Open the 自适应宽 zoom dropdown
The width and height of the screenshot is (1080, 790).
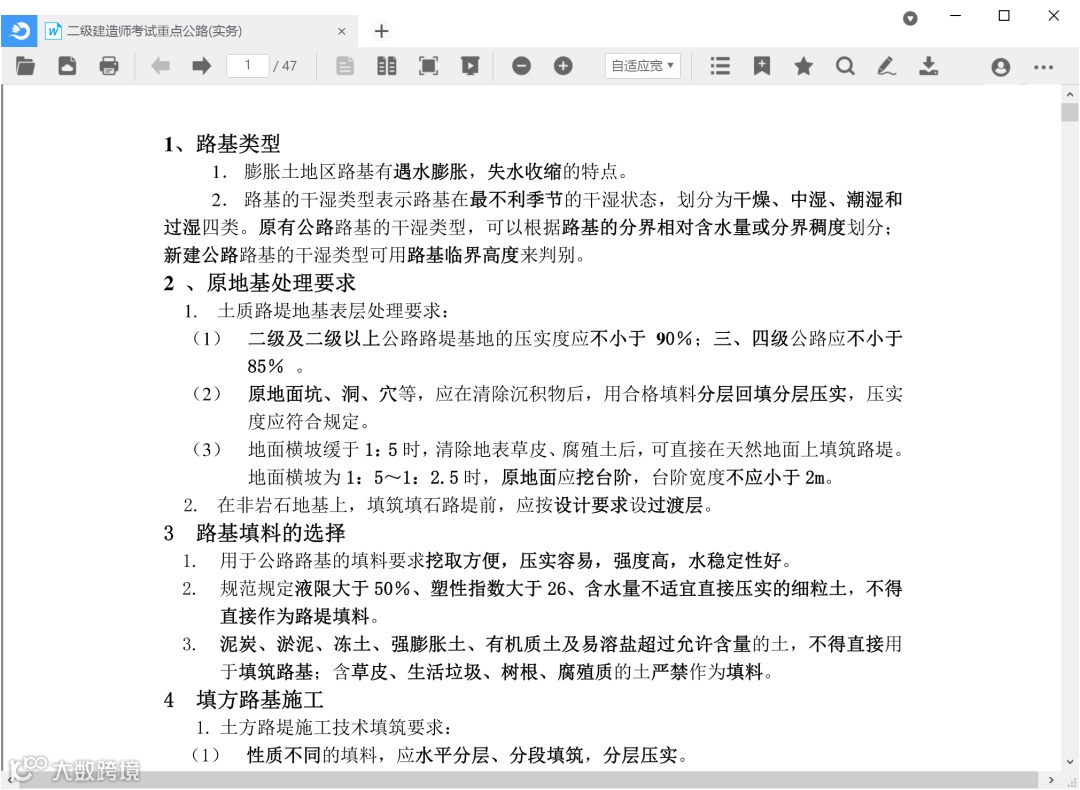coord(643,66)
